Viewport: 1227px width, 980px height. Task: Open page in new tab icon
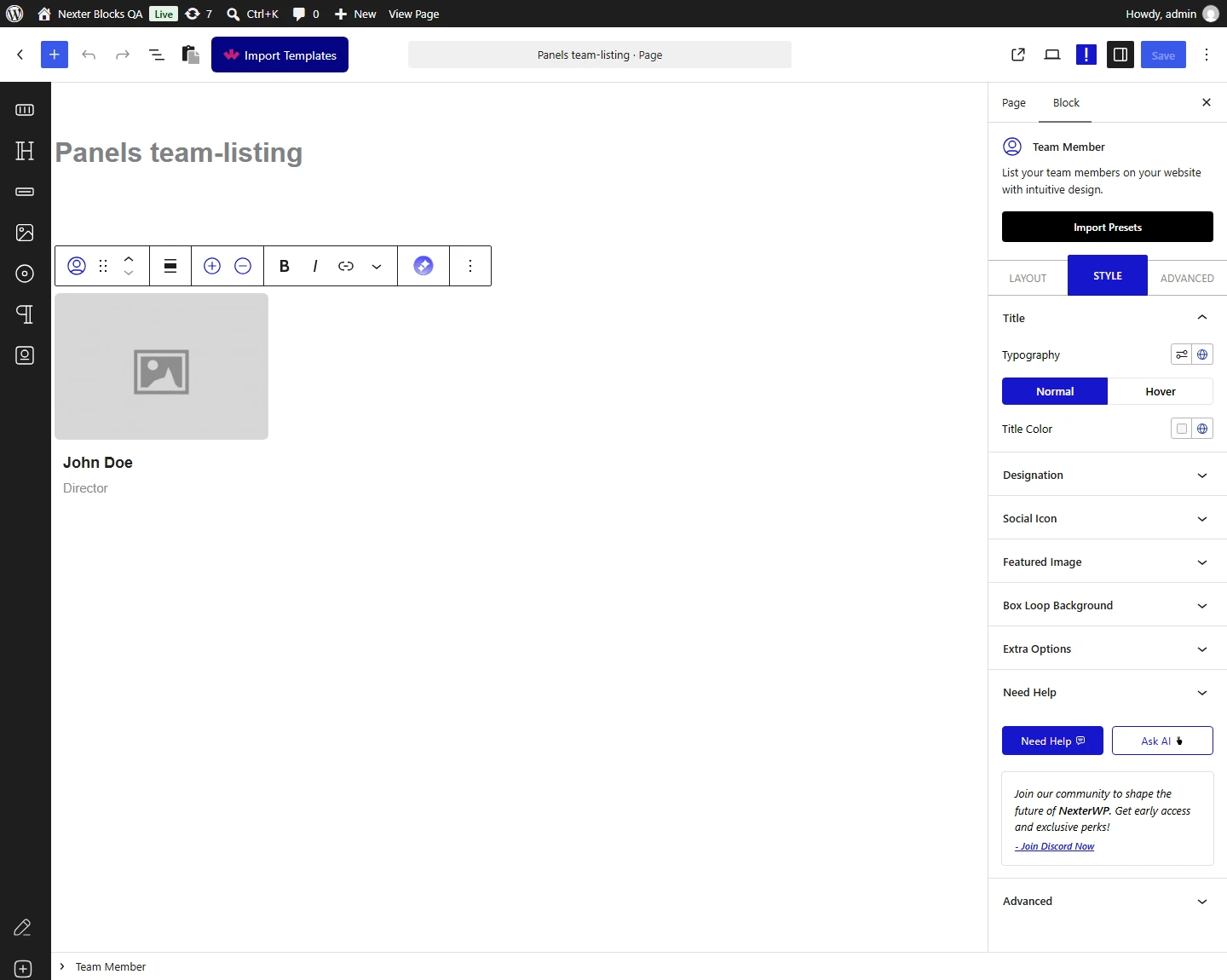point(1018,55)
